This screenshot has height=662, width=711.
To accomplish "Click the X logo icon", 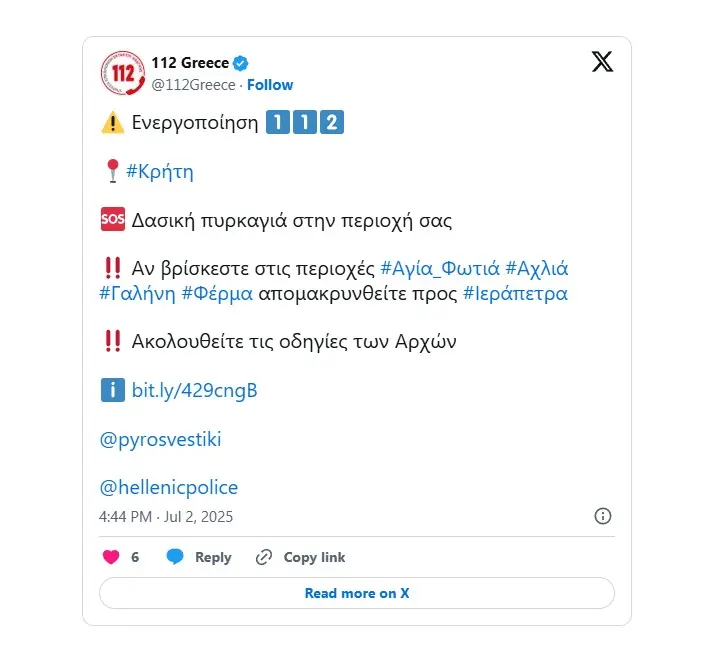I will point(602,62).
